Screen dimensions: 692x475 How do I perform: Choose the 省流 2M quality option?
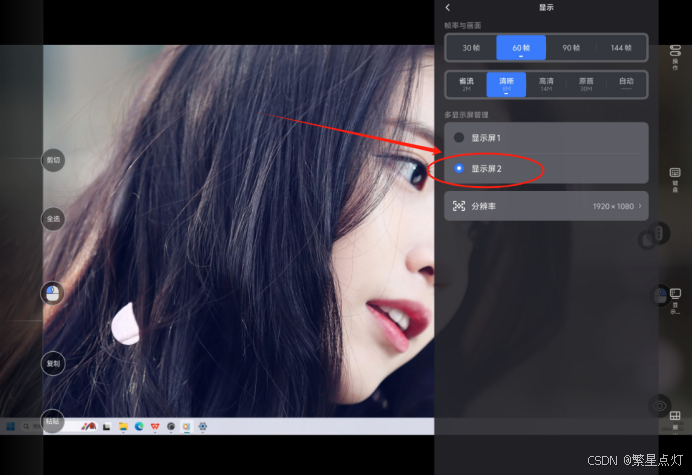tap(466, 84)
